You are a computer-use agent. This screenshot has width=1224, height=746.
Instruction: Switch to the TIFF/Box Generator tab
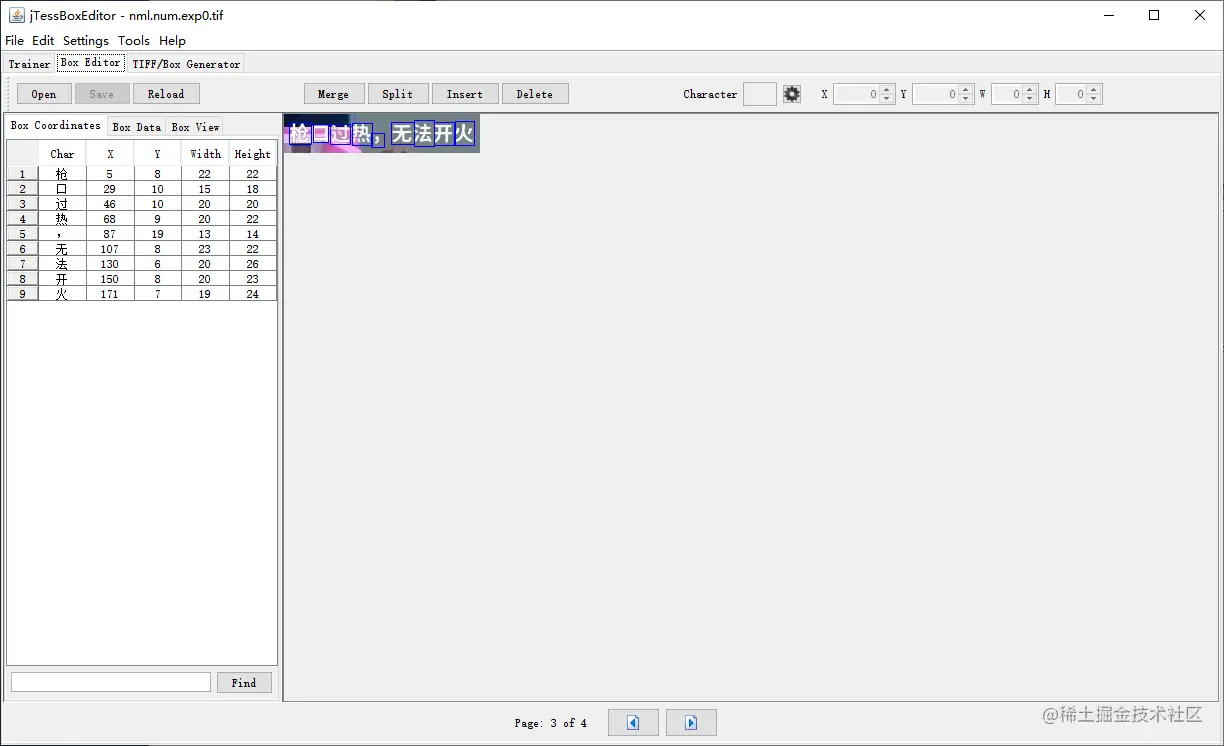[x=186, y=64]
